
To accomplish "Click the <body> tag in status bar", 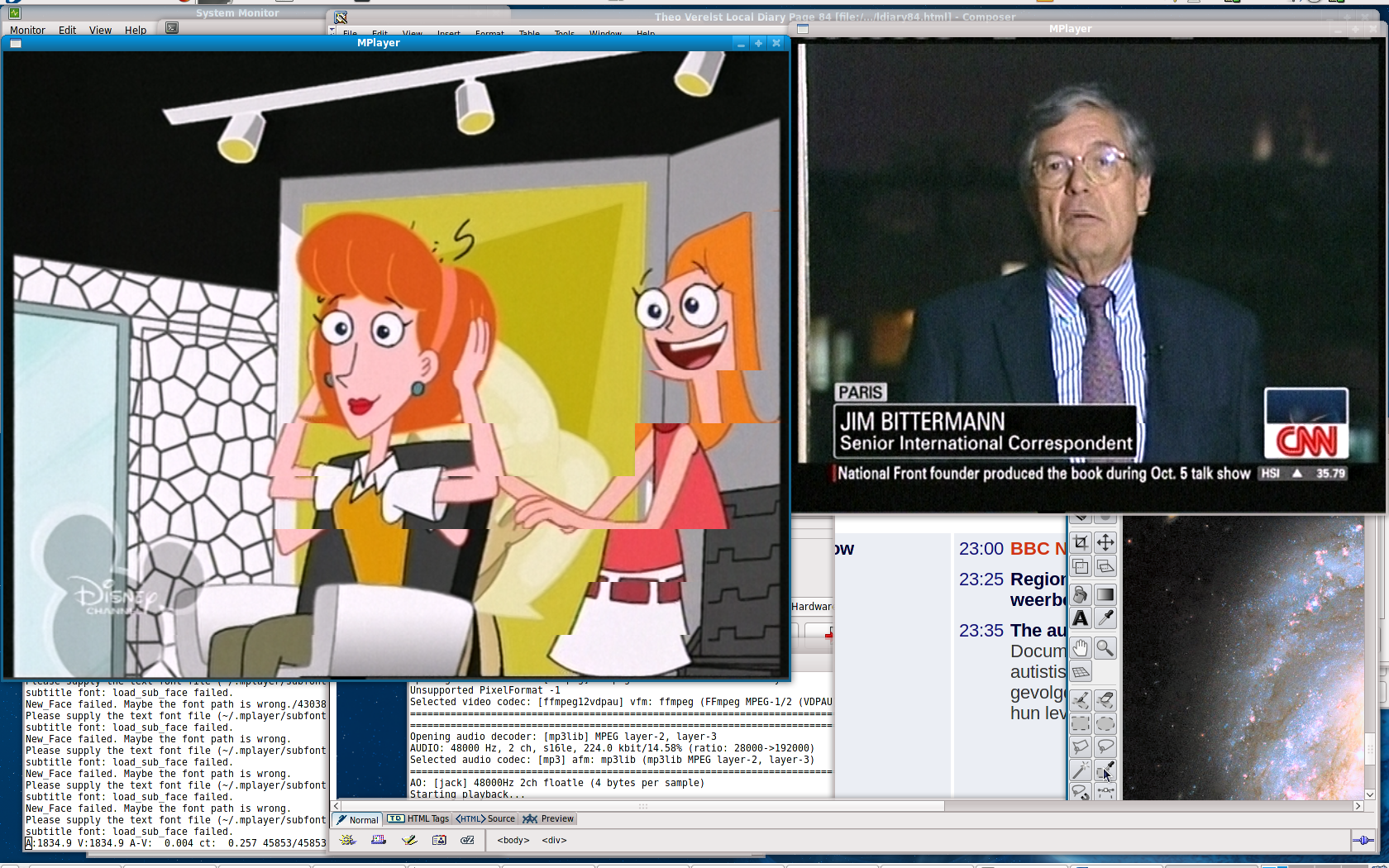I will tap(513, 840).
